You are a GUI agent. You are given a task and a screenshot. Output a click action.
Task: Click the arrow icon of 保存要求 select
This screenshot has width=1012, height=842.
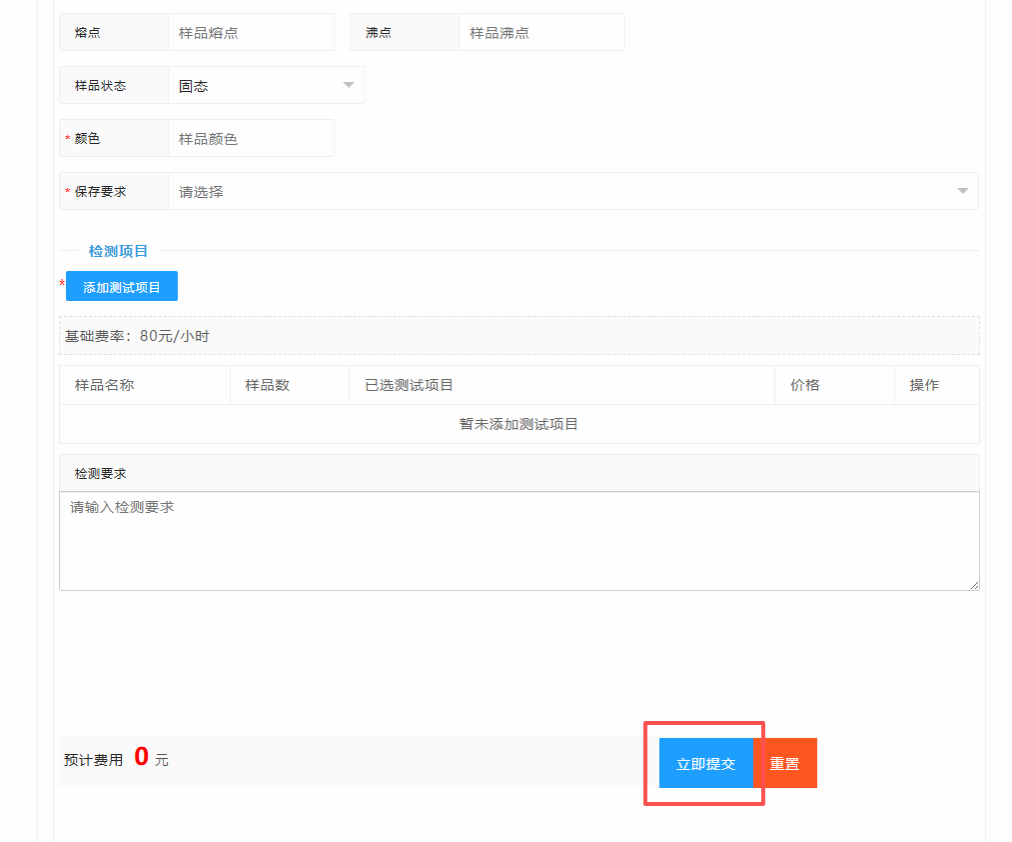pyautogui.click(x=963, y=191)
